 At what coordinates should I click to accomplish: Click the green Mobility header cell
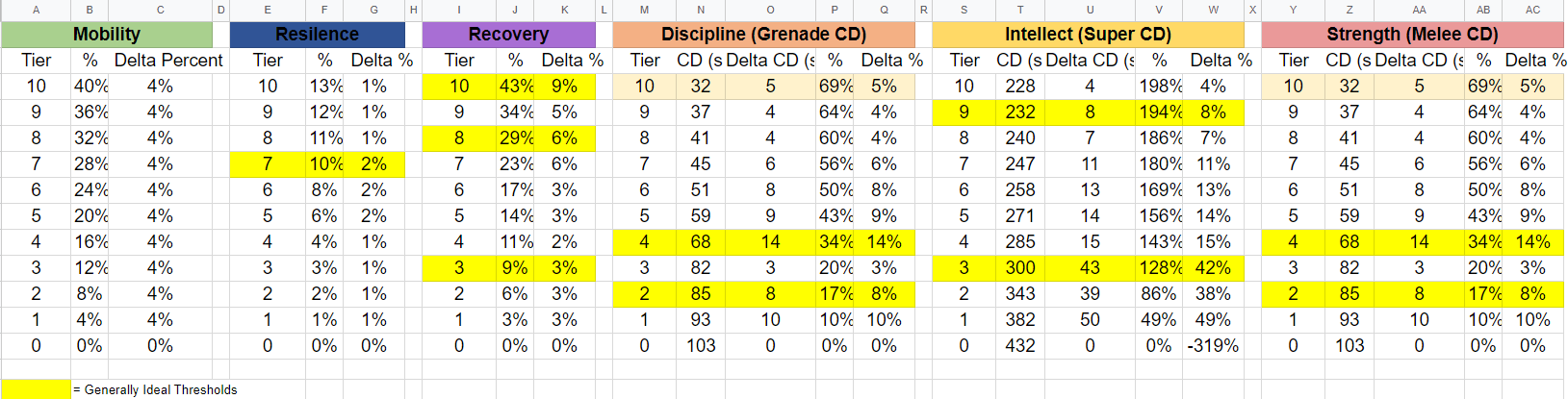pos(106,35)
